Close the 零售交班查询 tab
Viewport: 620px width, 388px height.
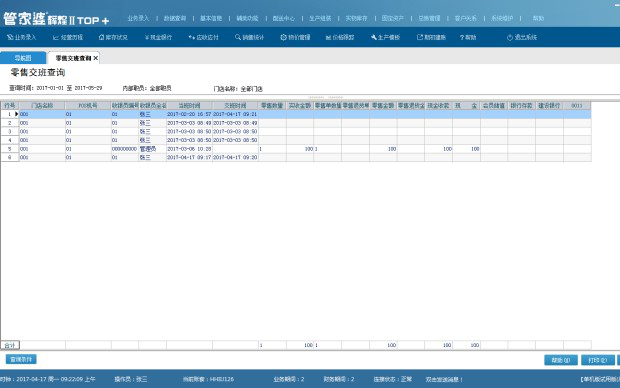[96, 58]
